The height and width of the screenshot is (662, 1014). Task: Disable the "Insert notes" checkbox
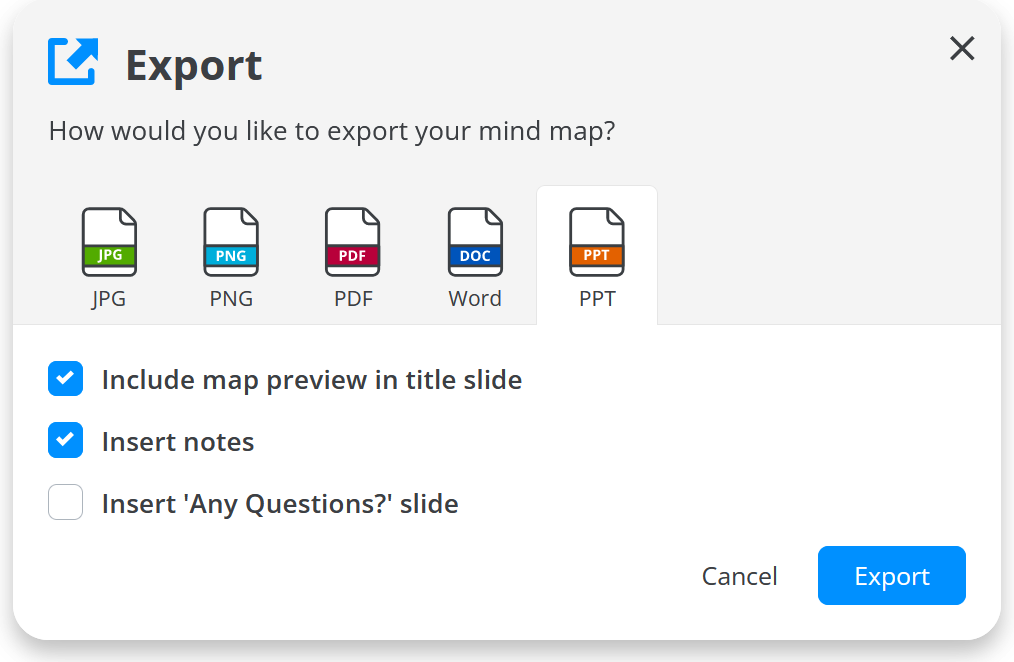click(x=65, y=440)
